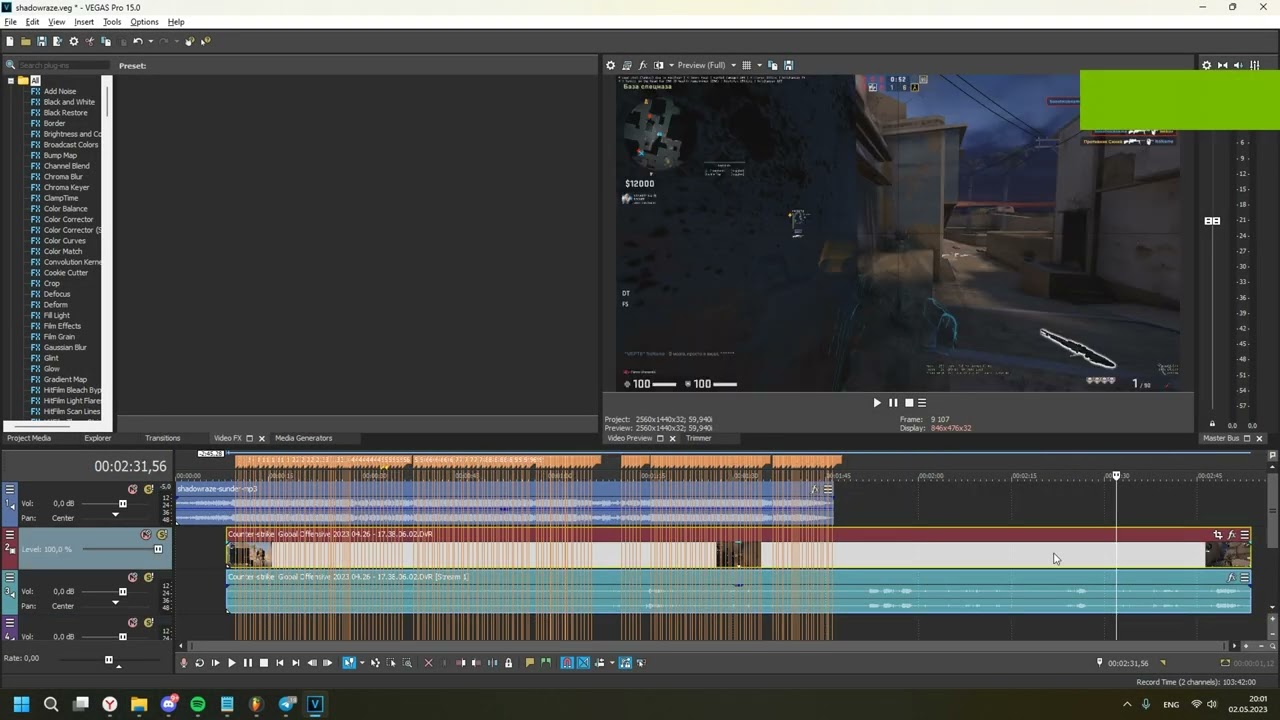Viewport: 1280px width, 720px height.
Task: Copy snapshot to clipboard in the preview toolbar
Action: coord(773,65)
